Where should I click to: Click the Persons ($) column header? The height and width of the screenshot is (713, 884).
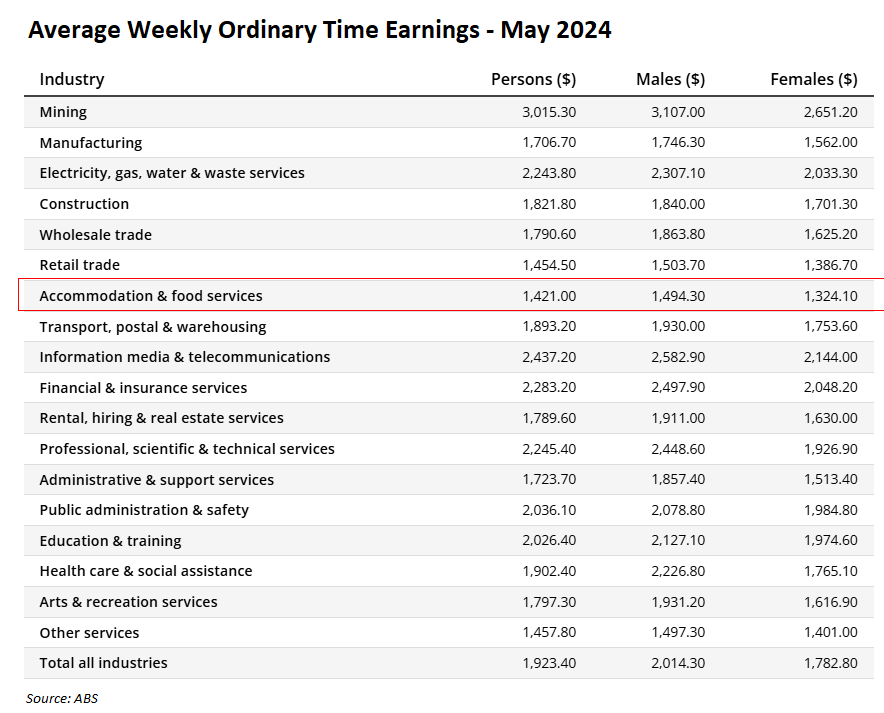tap(533, 79)
